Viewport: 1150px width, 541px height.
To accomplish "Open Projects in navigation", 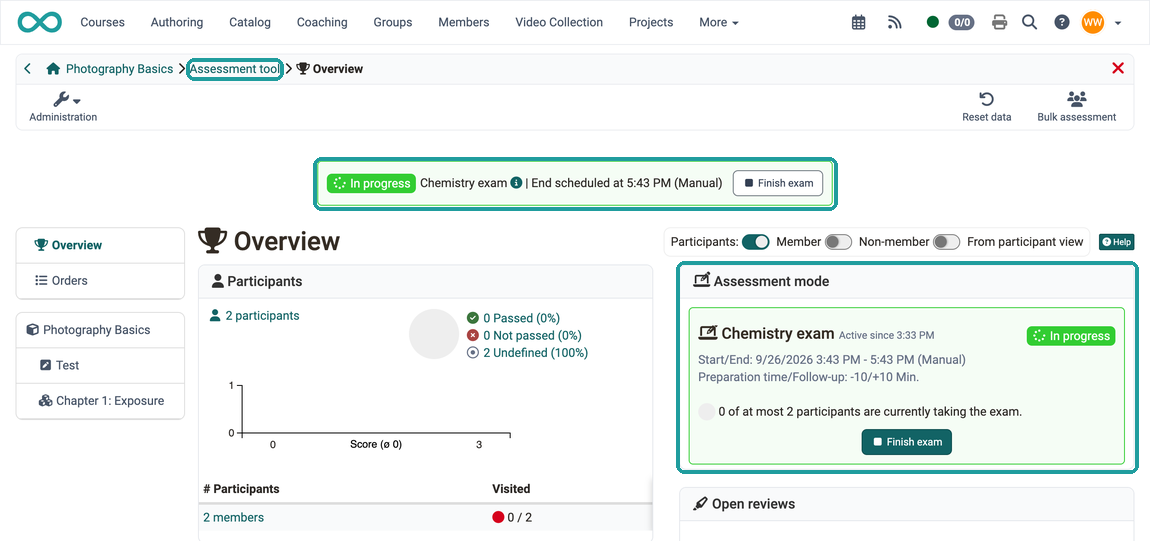I will tap(651, 23).
